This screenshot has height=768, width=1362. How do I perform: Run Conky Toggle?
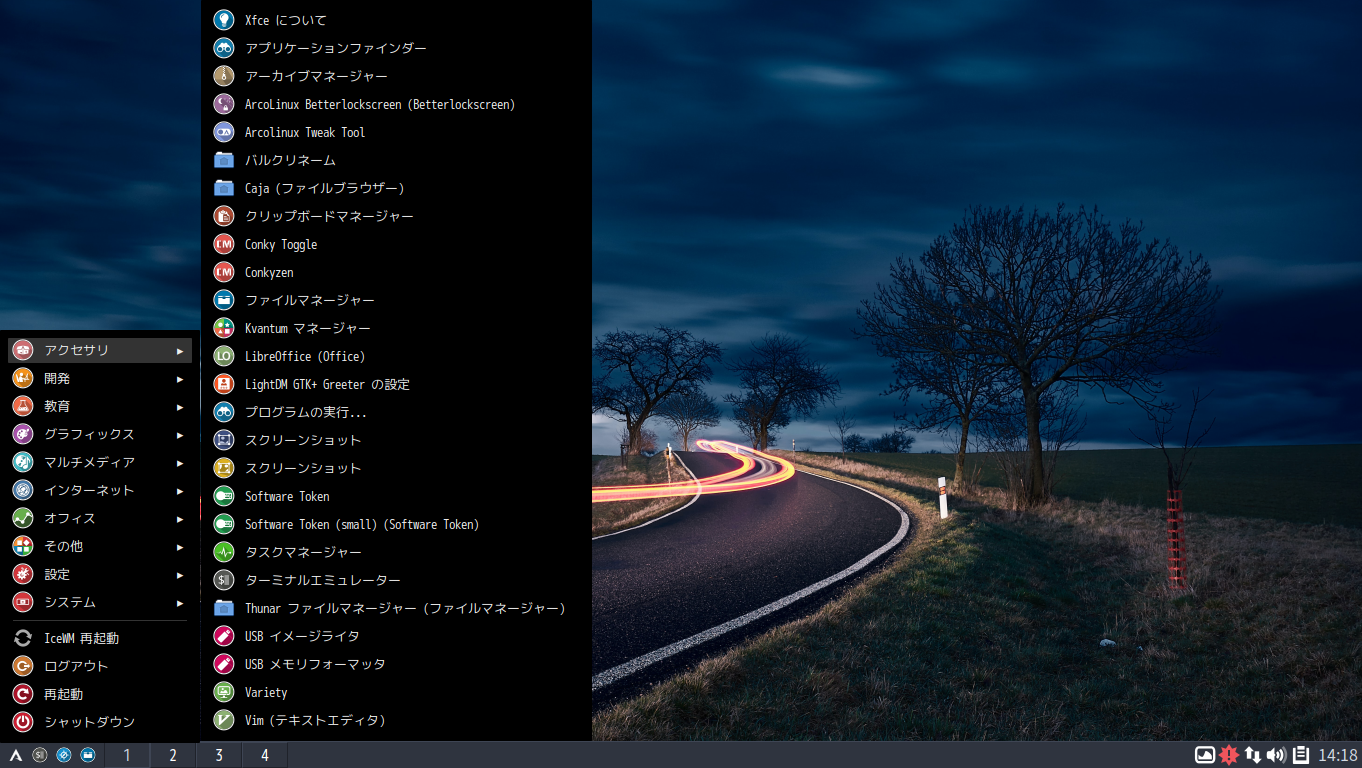(x=396, y=244)
